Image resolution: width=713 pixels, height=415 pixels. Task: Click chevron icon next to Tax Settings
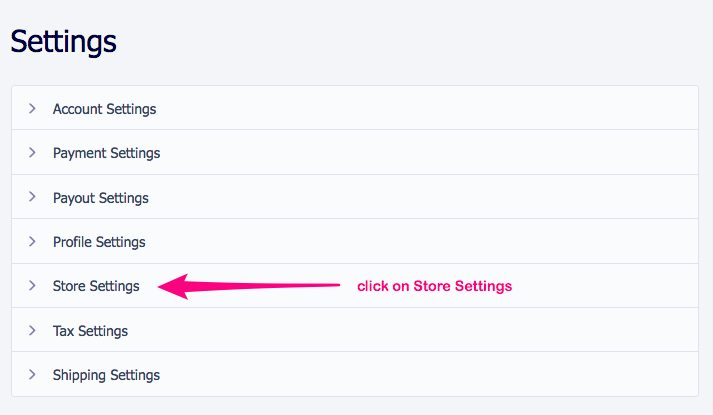pos(32,330)
